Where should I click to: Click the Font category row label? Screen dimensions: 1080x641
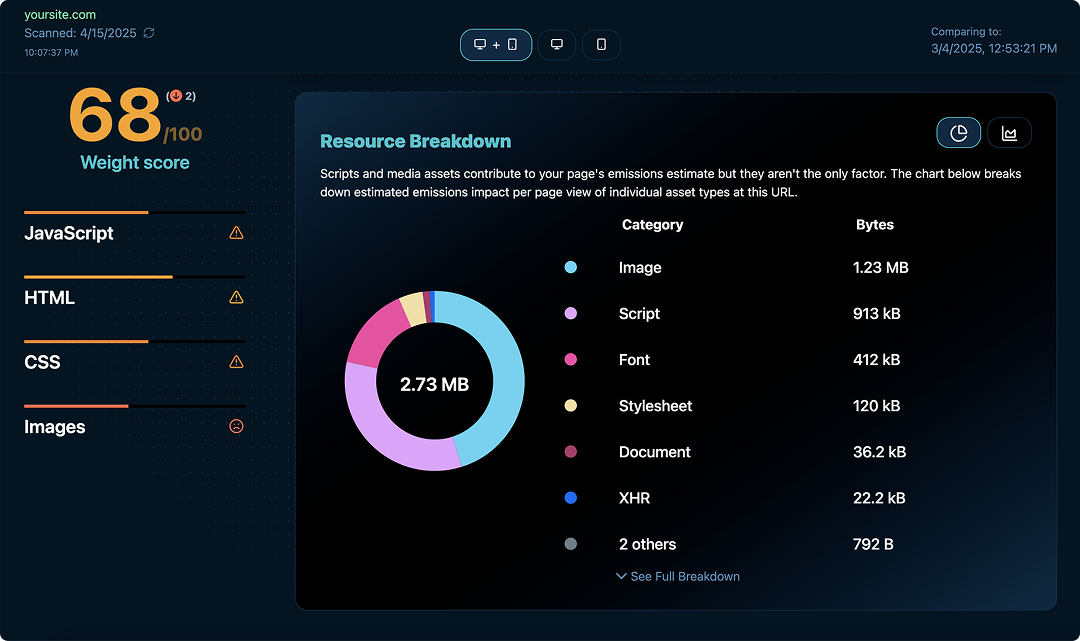[634, 359]
